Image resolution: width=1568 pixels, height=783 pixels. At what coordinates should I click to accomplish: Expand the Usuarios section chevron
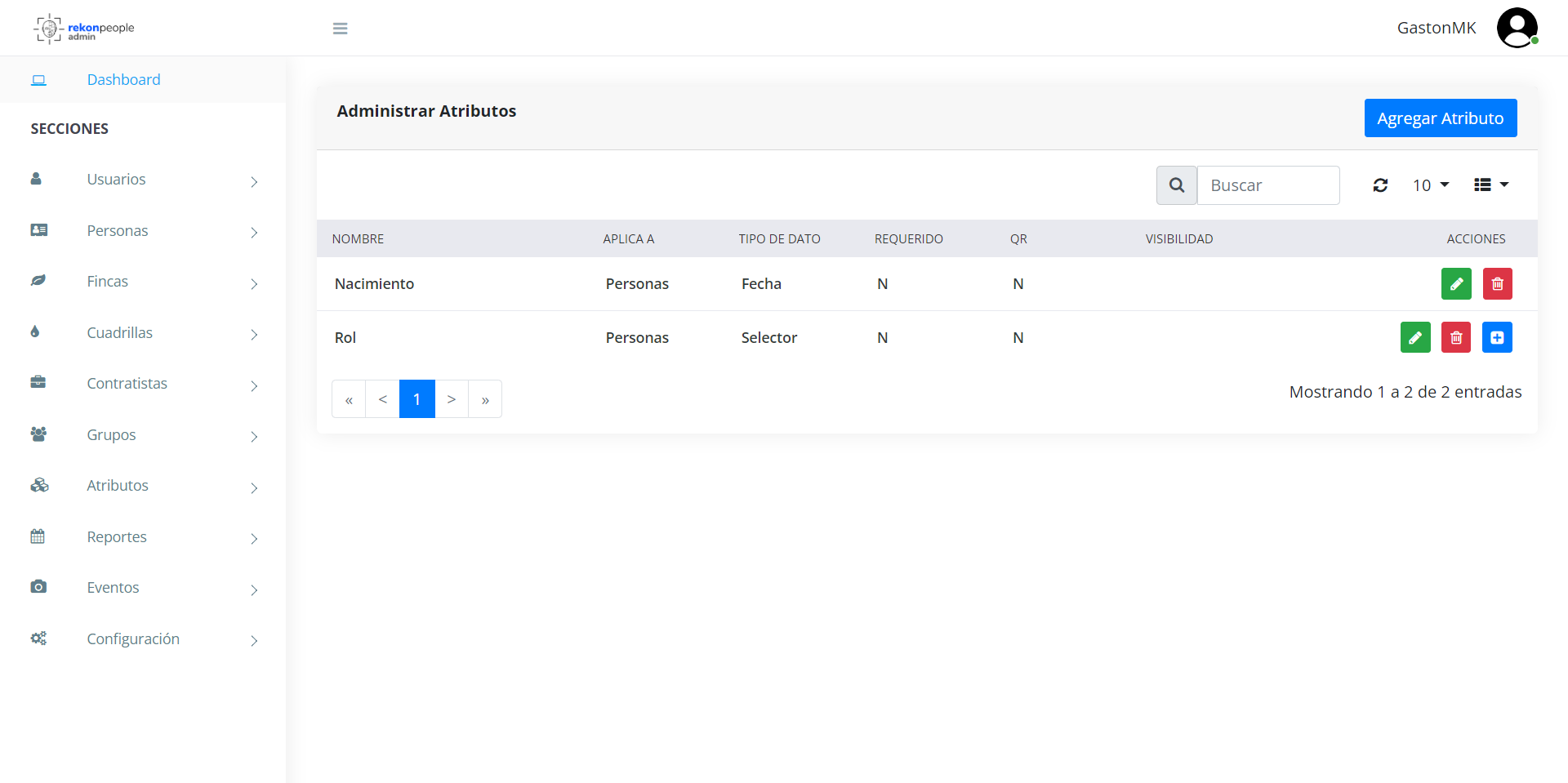(254, 181)
